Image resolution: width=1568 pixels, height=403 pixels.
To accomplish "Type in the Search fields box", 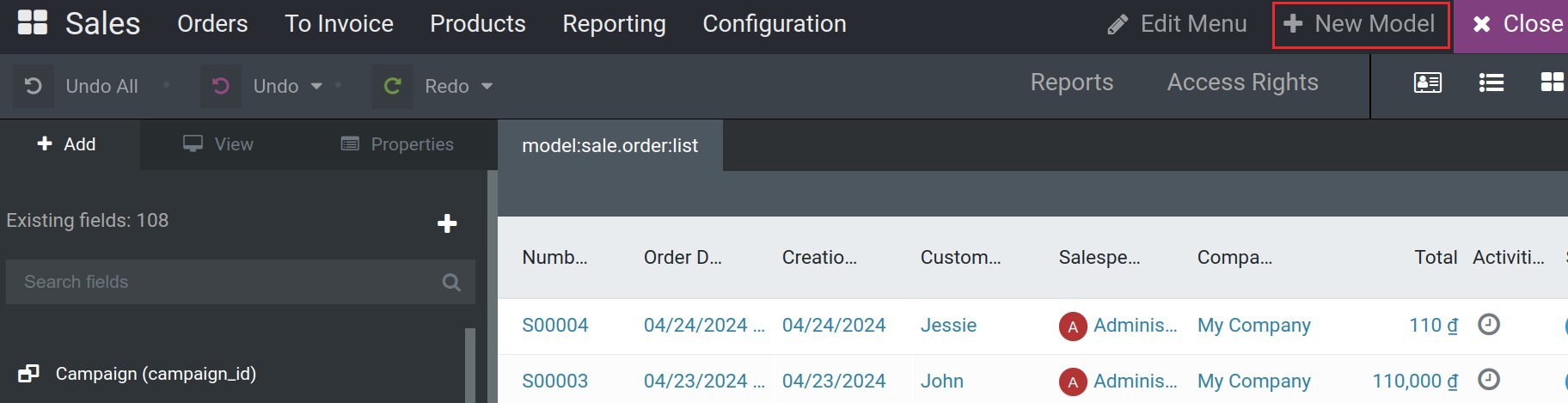I will pos(224,282).
